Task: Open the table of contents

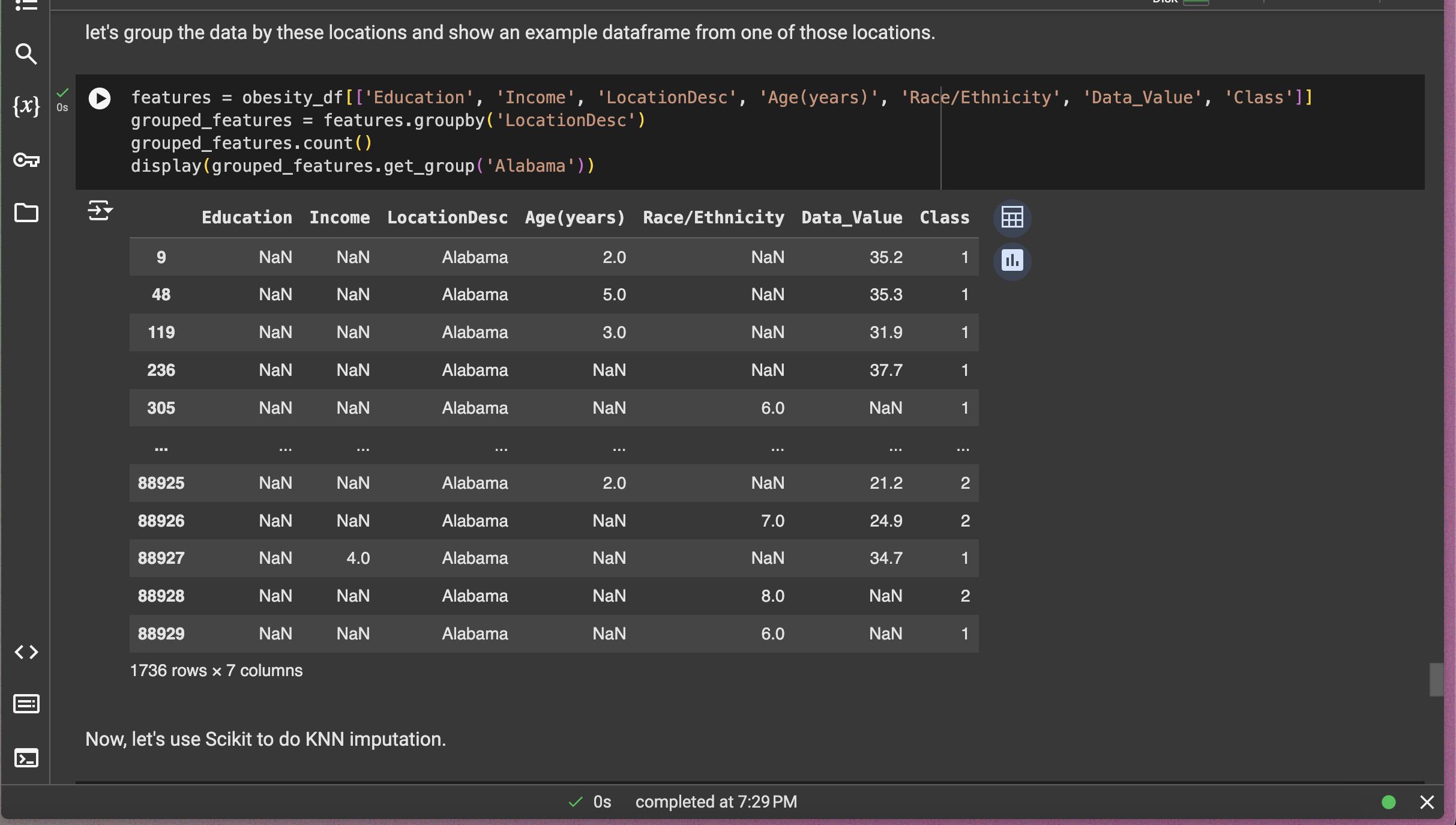Action: 26,5
